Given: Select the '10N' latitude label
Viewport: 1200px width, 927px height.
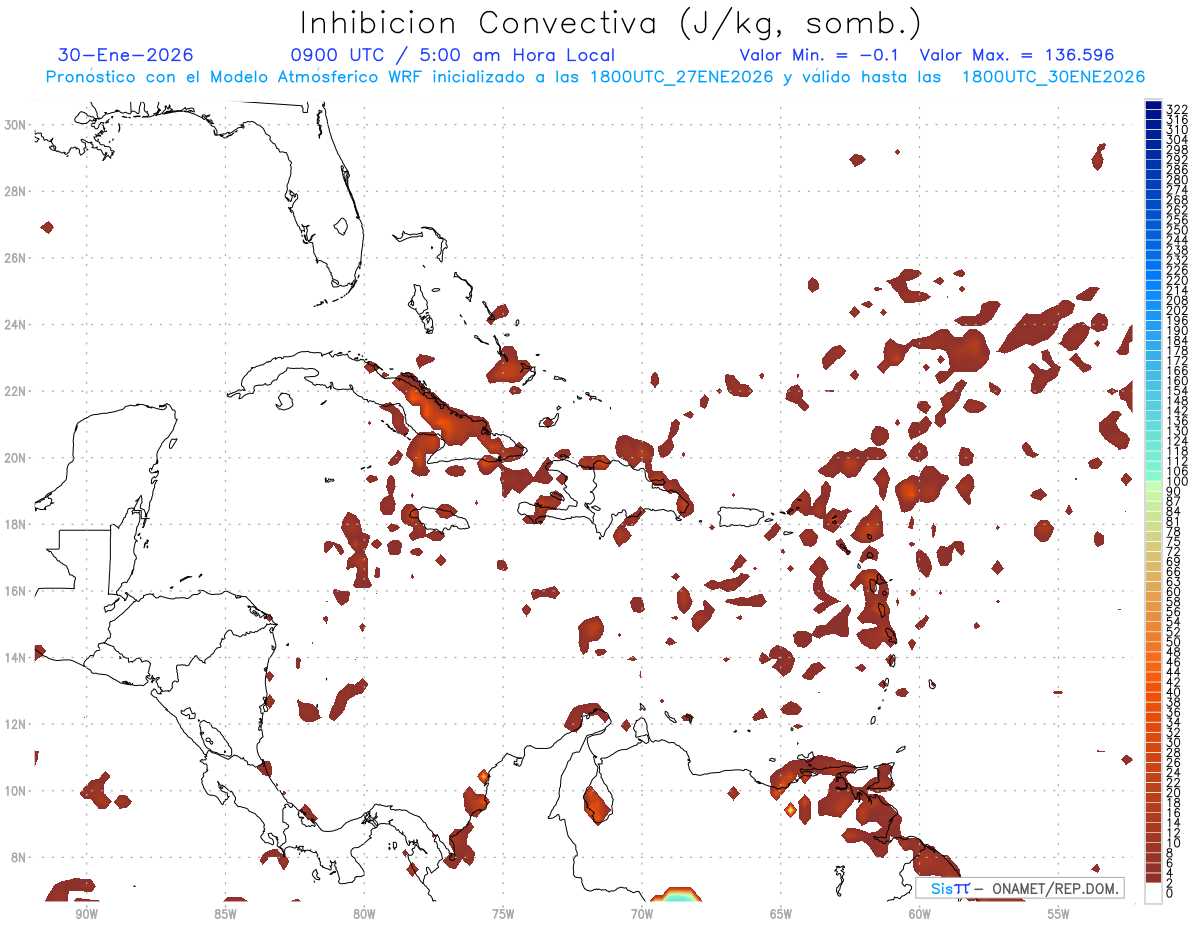Looking at the screenshot, I should pos(16,791).
